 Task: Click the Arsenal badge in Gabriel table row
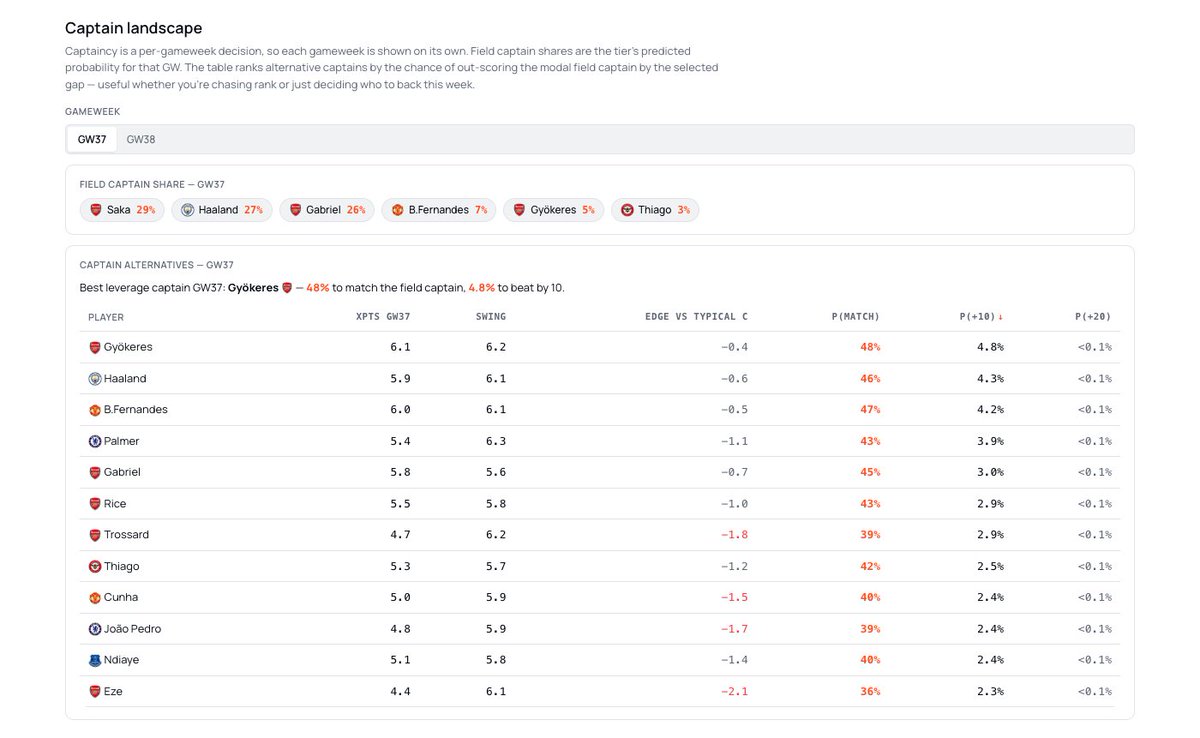[x=95, y=472]
